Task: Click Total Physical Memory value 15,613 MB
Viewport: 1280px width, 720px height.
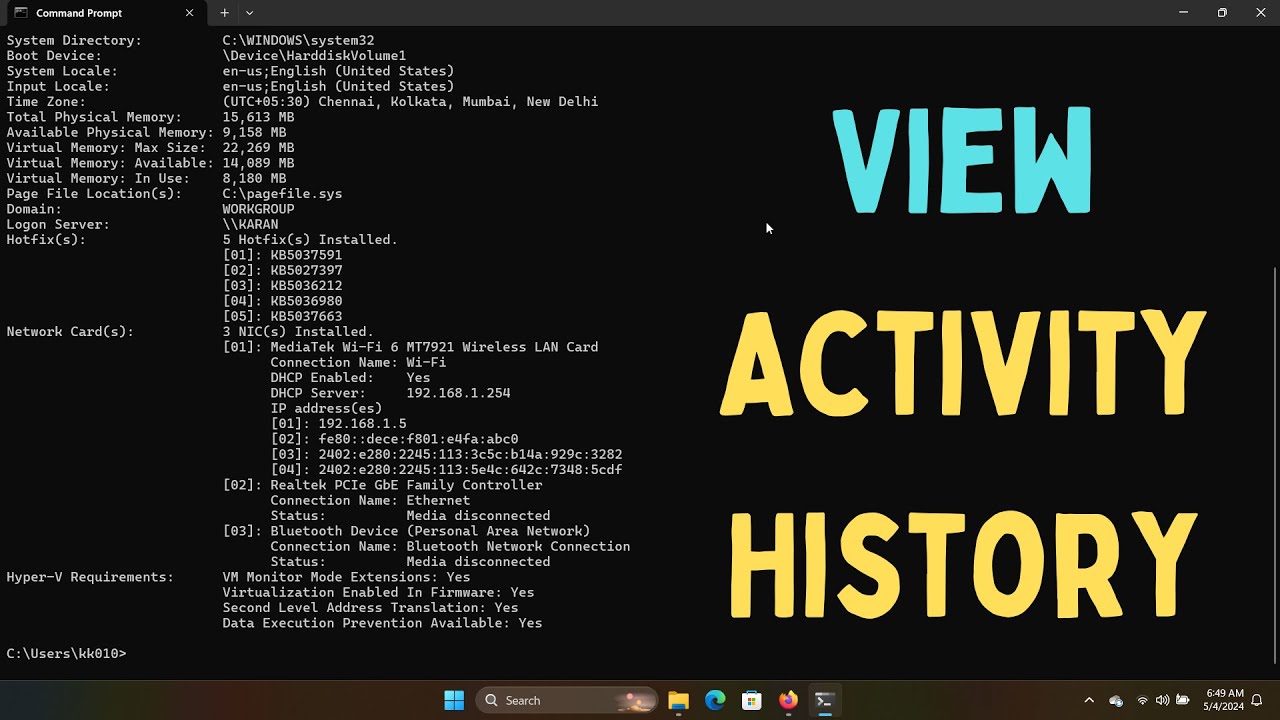Action: tap(258, 117)
